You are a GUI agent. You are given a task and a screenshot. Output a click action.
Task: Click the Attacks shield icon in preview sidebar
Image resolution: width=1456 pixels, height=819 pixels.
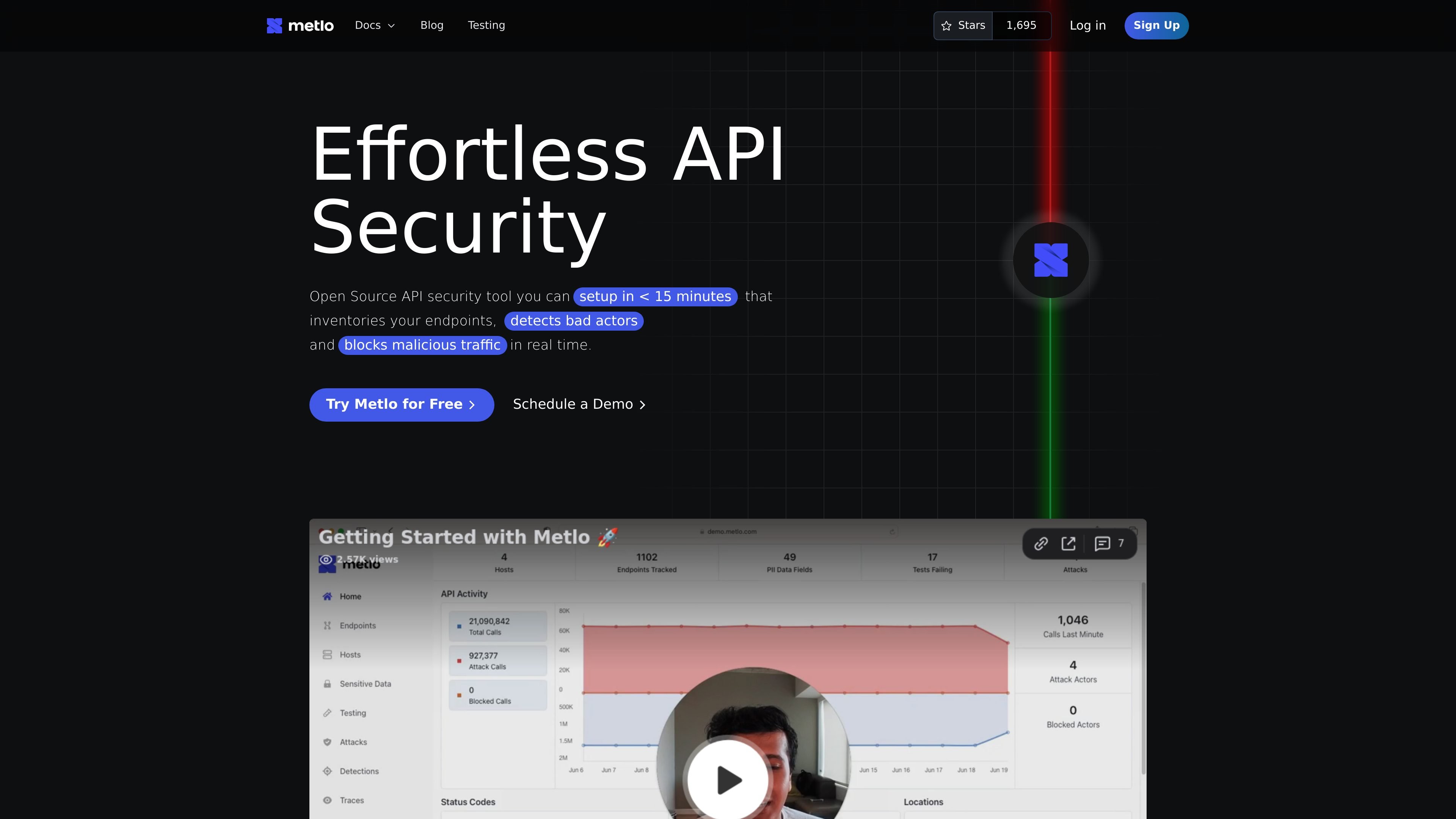pos(327,742)
